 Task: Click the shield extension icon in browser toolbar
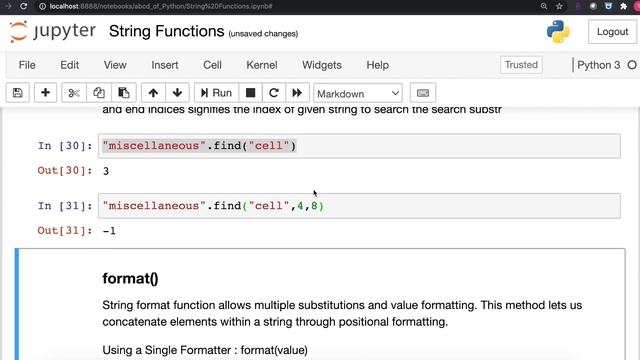(608, 6)
